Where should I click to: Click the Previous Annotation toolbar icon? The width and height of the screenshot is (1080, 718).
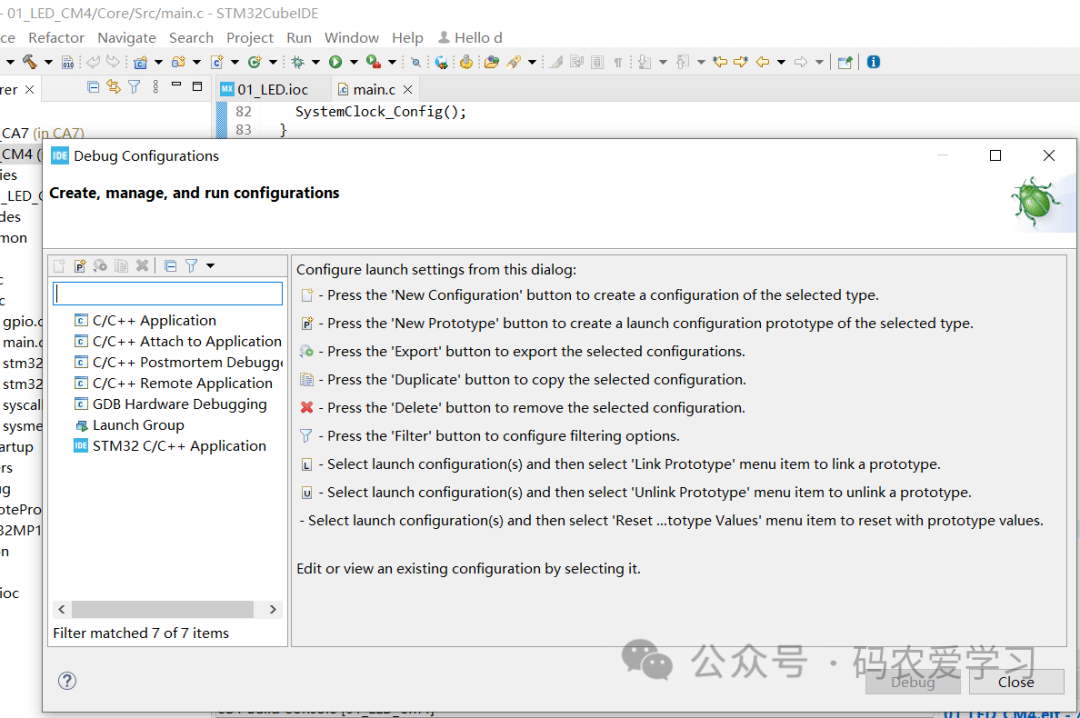point(682,62)
